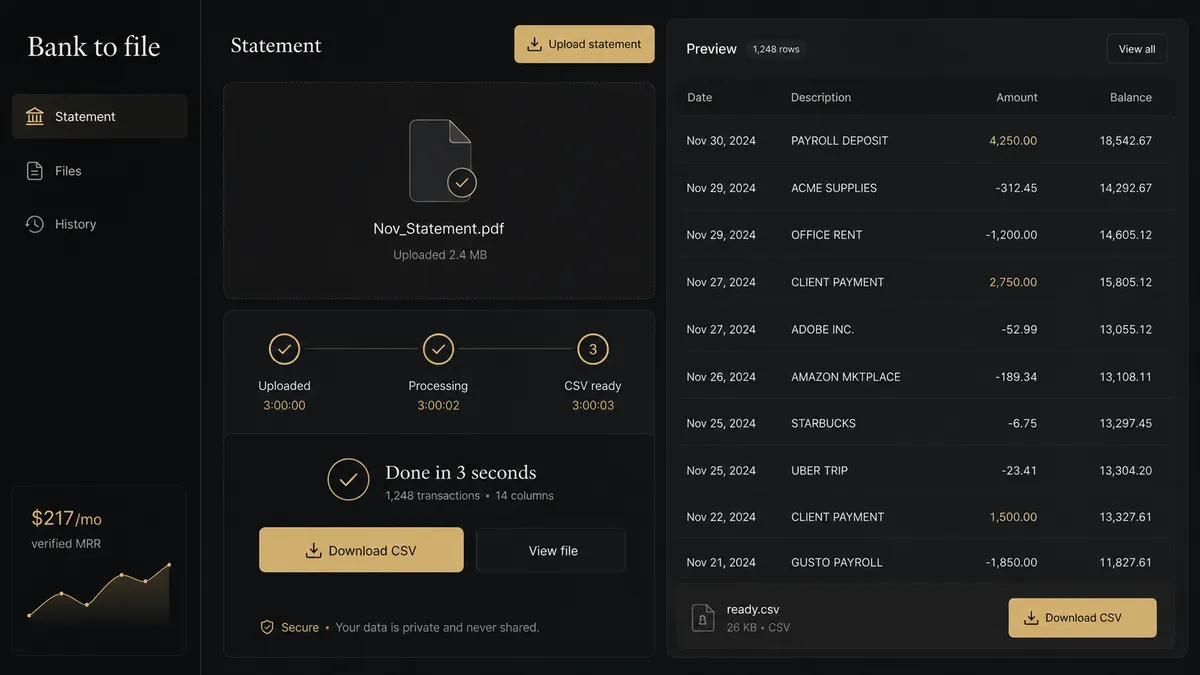Screen dimensions: 1200x675
Task: Click the Nov_Statement.pdf file icon with checkmark
Action: point(441,161)
